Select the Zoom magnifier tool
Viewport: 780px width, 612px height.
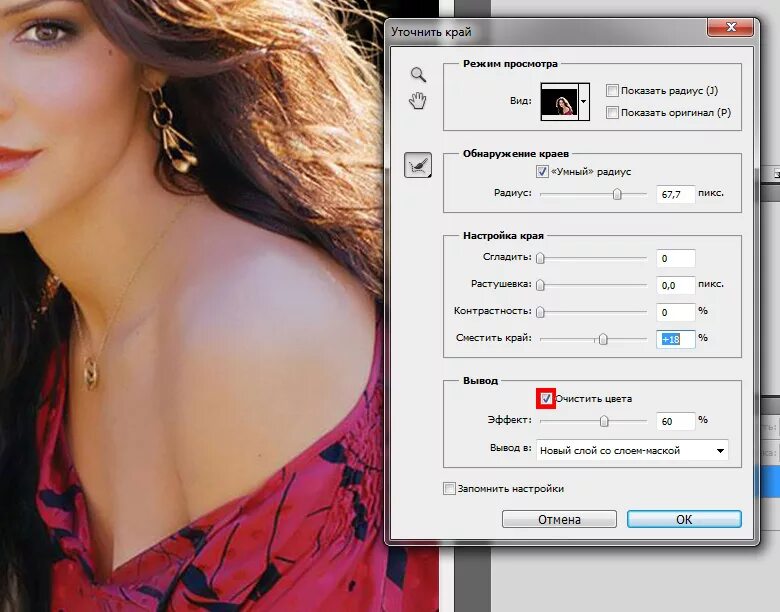(418, 75)
